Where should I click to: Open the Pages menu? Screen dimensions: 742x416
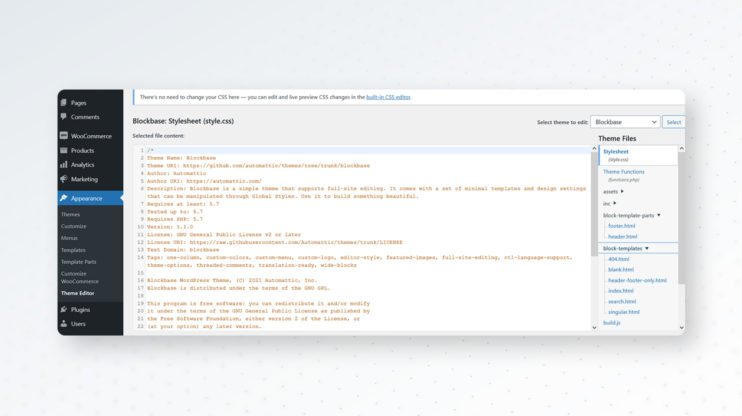point(79,103)
